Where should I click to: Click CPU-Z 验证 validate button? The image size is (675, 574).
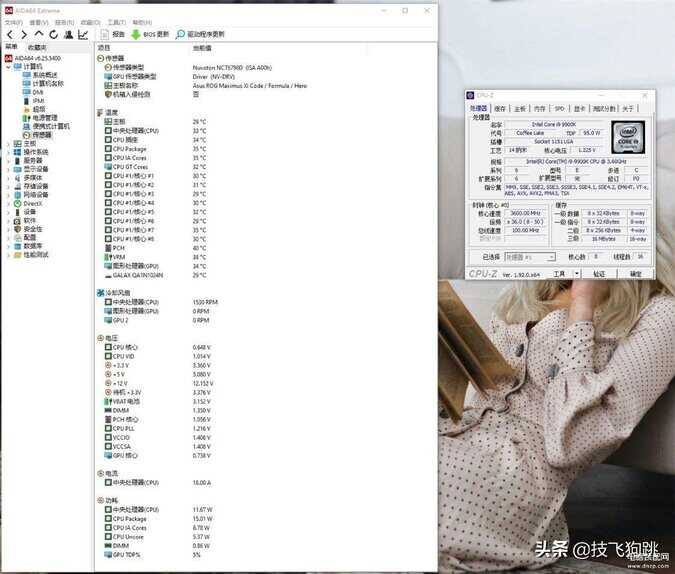click(599, 273)
